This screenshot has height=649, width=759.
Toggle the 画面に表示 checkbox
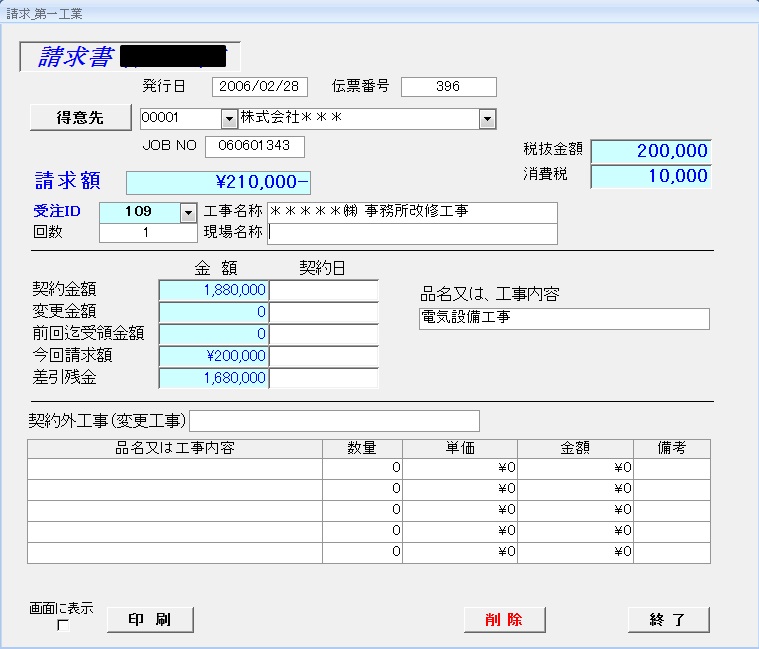[64, 626]
